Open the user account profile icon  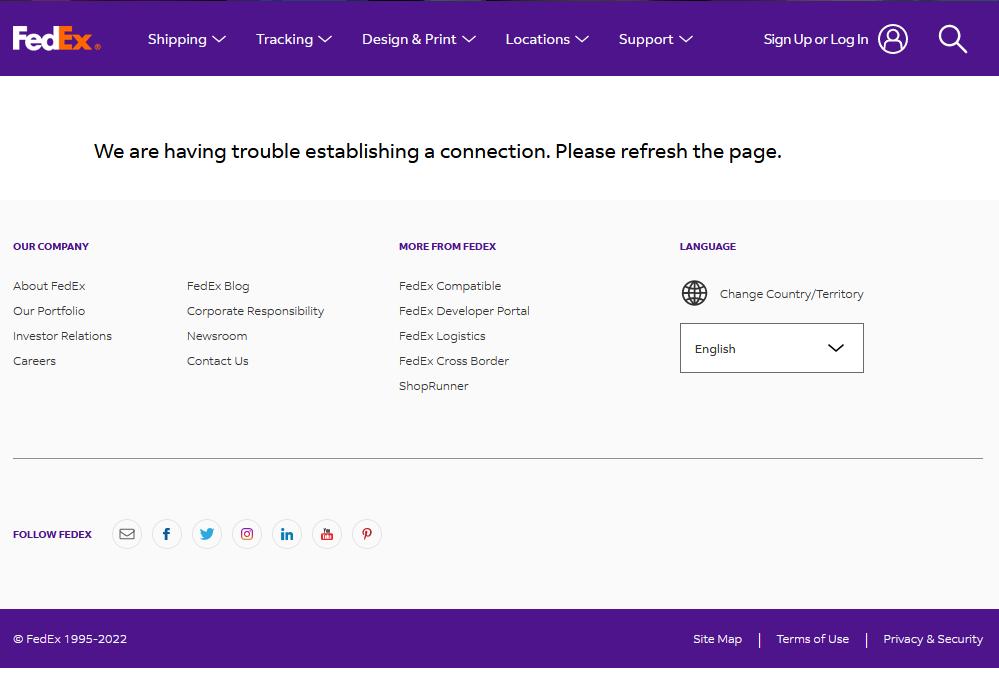point(893,39)
